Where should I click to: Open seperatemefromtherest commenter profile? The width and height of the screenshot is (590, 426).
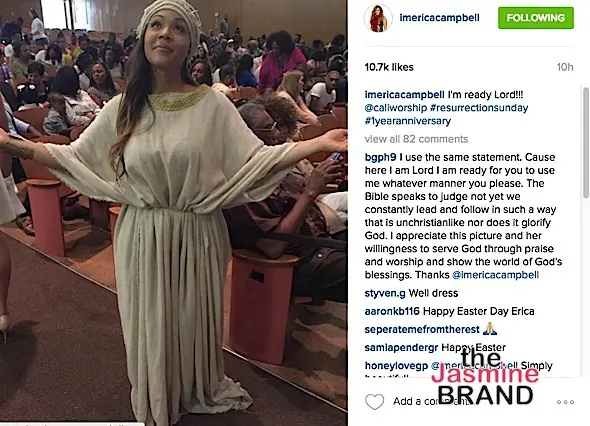click(x=422, y=329)
